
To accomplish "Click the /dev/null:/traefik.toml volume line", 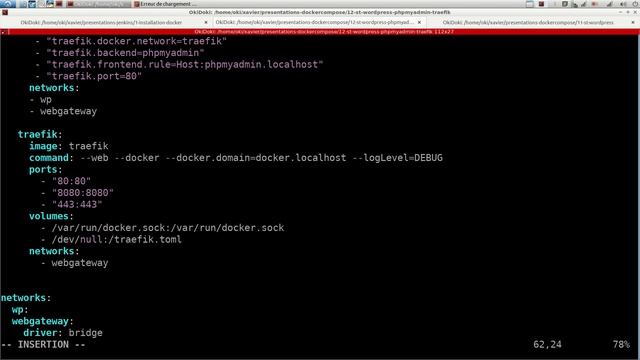I will pyautogui.click(x=116, y=240).
